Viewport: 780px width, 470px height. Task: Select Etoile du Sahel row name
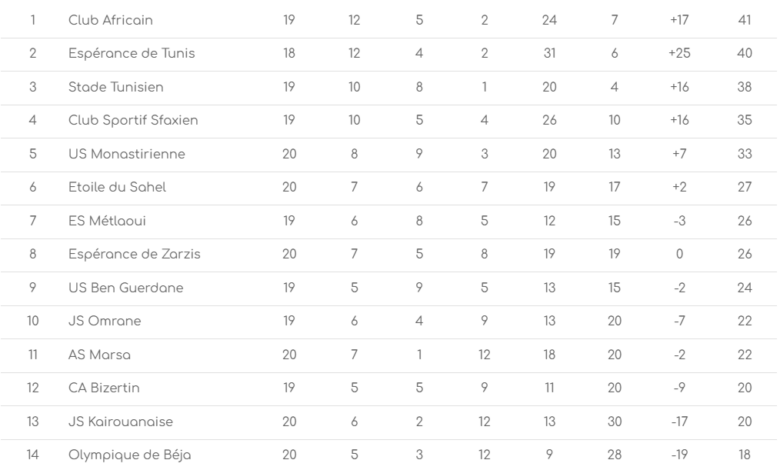click(x=117, y=187)
